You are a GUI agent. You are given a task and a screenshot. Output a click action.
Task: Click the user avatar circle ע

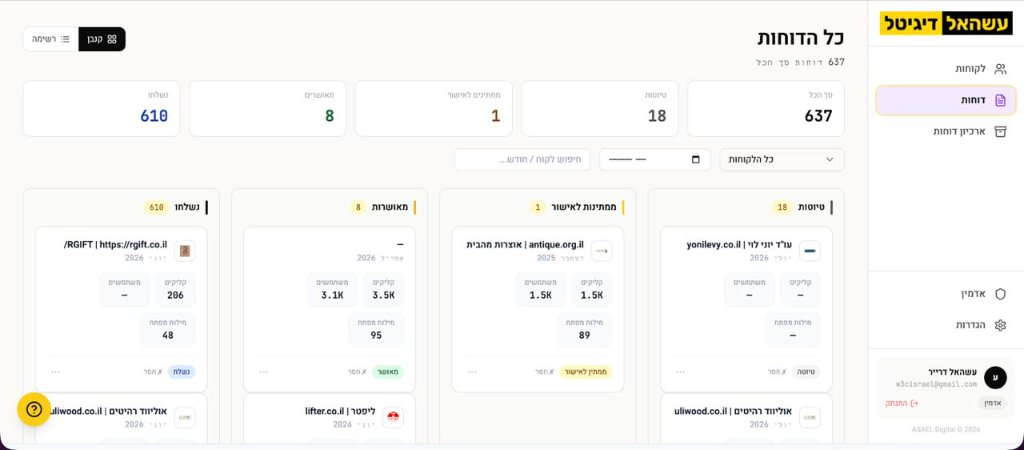click(x=995, y=378)
